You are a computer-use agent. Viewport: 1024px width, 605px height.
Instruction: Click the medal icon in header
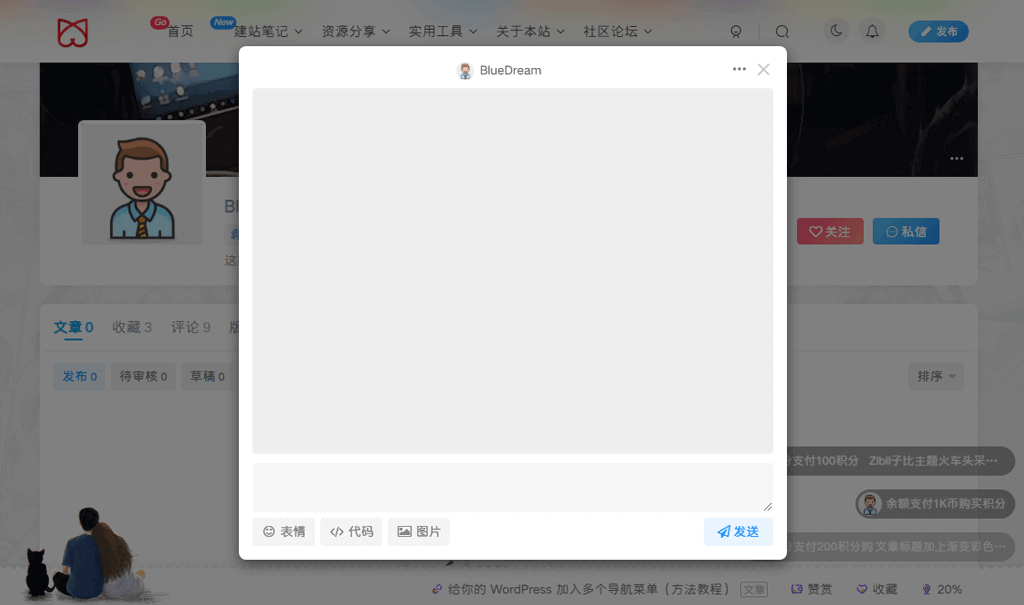tap(737, 32)
